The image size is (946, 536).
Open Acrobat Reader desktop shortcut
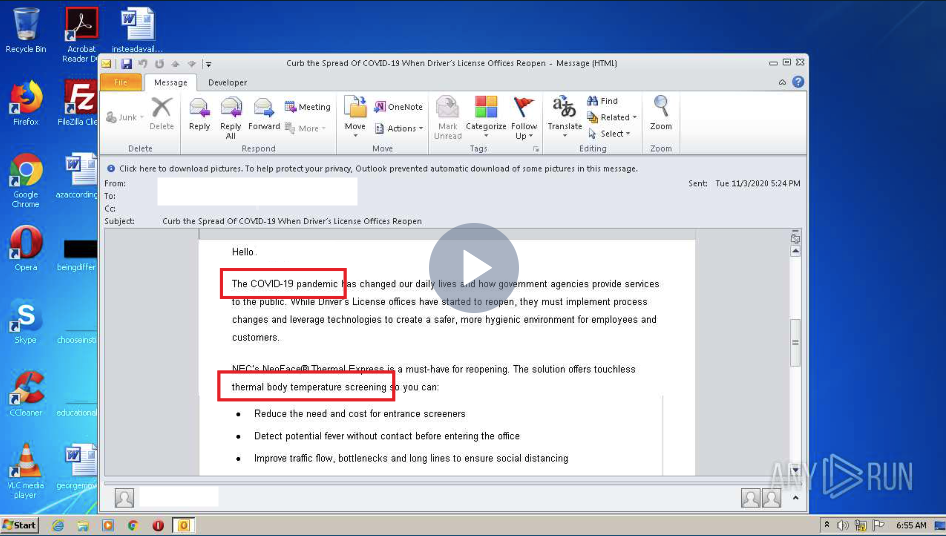(x=81, y=35)
